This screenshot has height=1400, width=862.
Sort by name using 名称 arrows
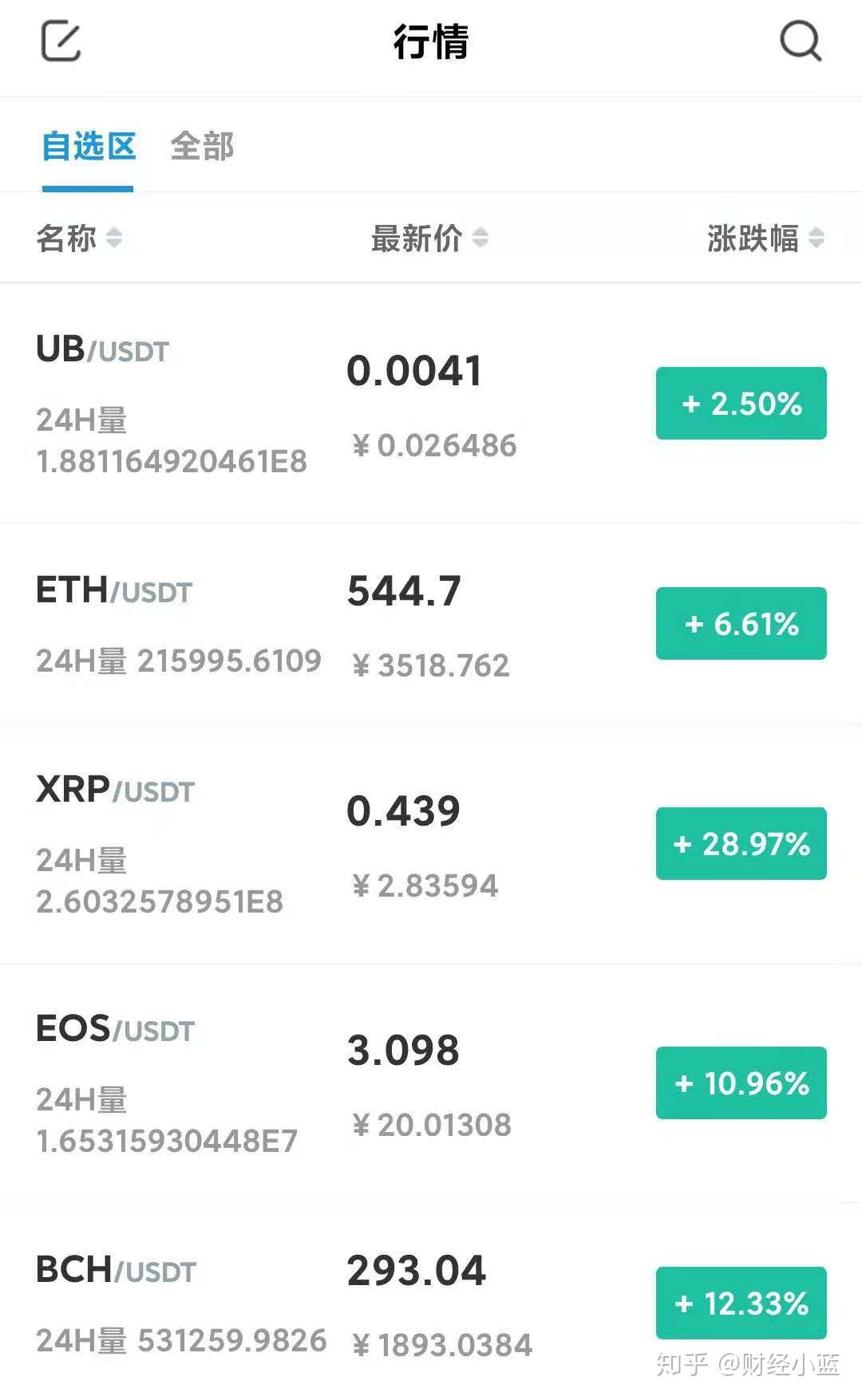coord(114,238)
